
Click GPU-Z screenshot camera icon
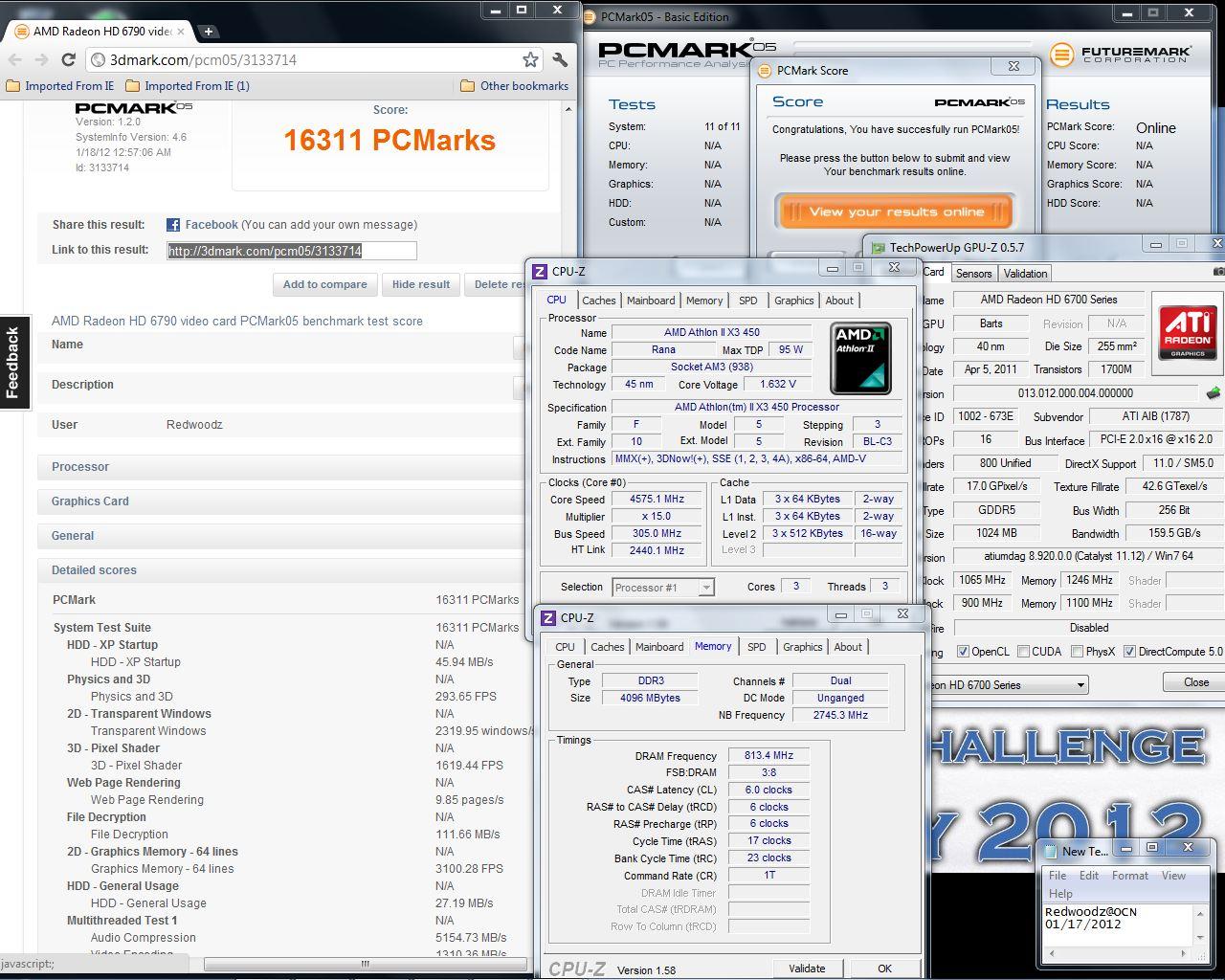(1217, 273)
